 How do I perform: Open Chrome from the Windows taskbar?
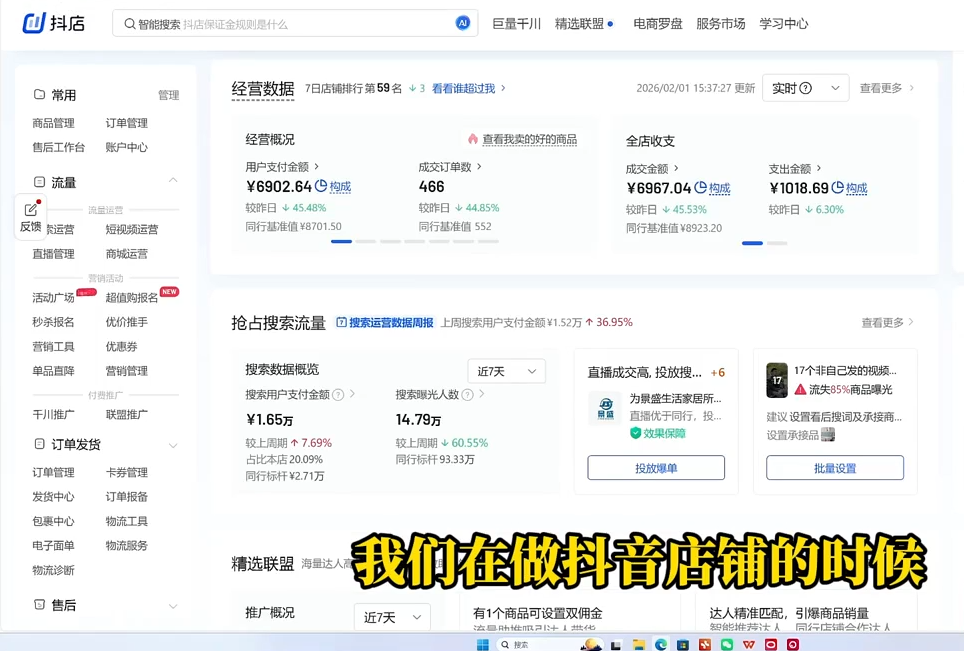(660, 643)
